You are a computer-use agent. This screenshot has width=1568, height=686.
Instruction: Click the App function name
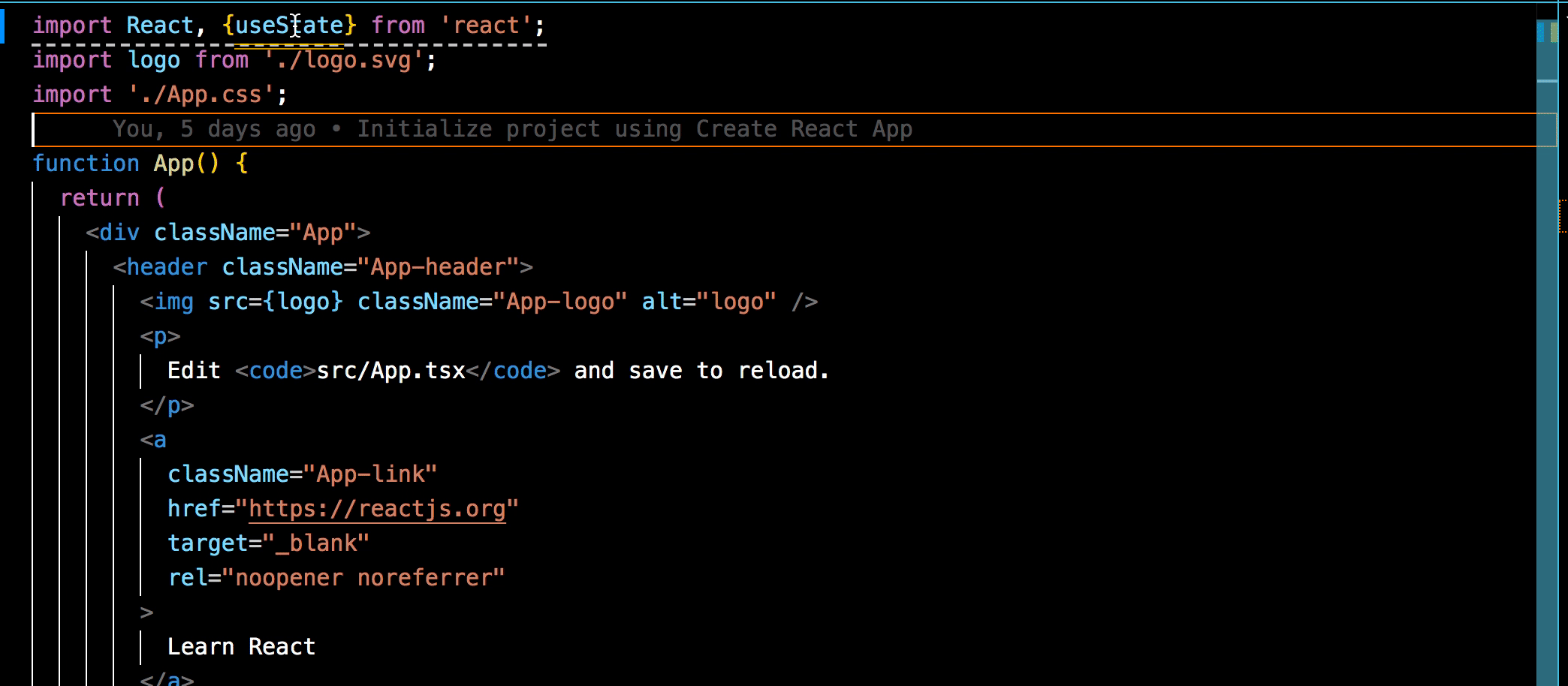click(173, 163)
